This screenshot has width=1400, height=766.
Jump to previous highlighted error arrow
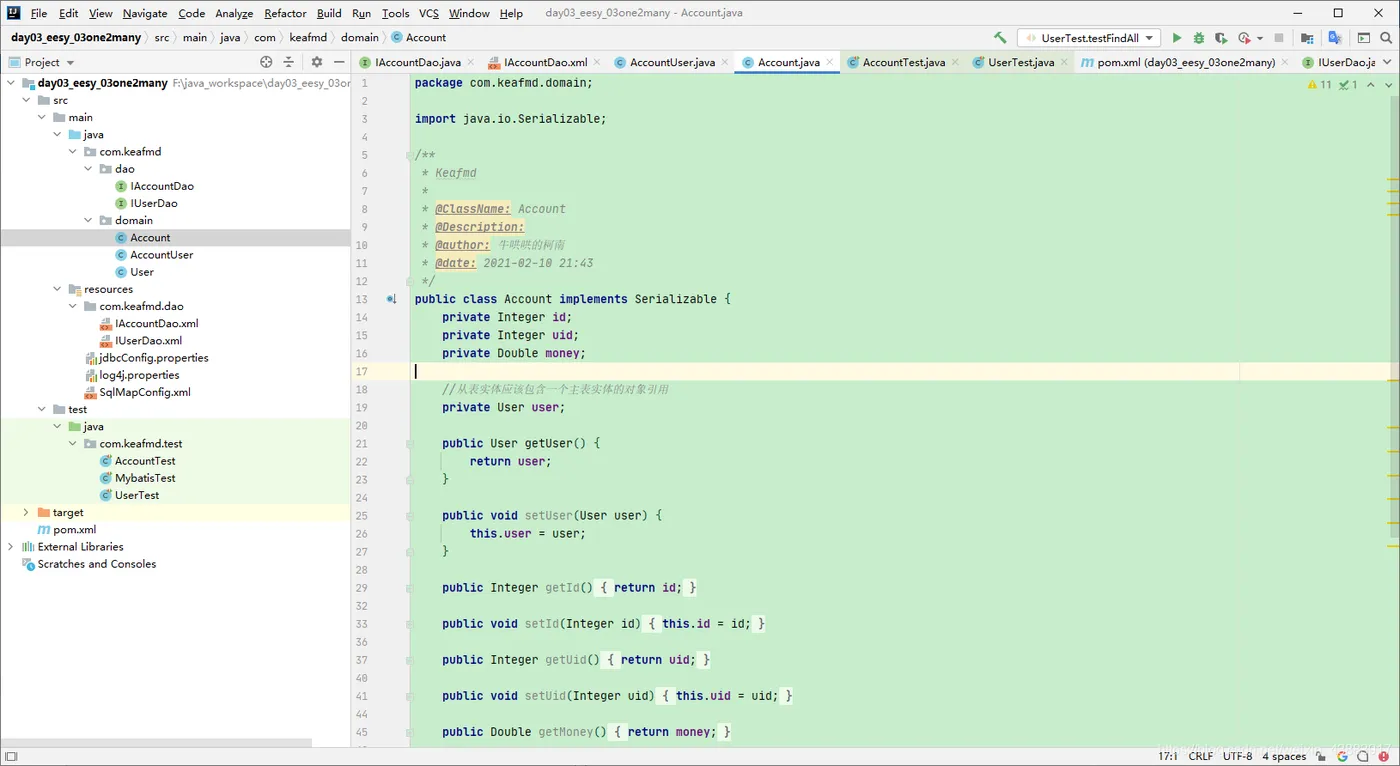click(1372, 85)
